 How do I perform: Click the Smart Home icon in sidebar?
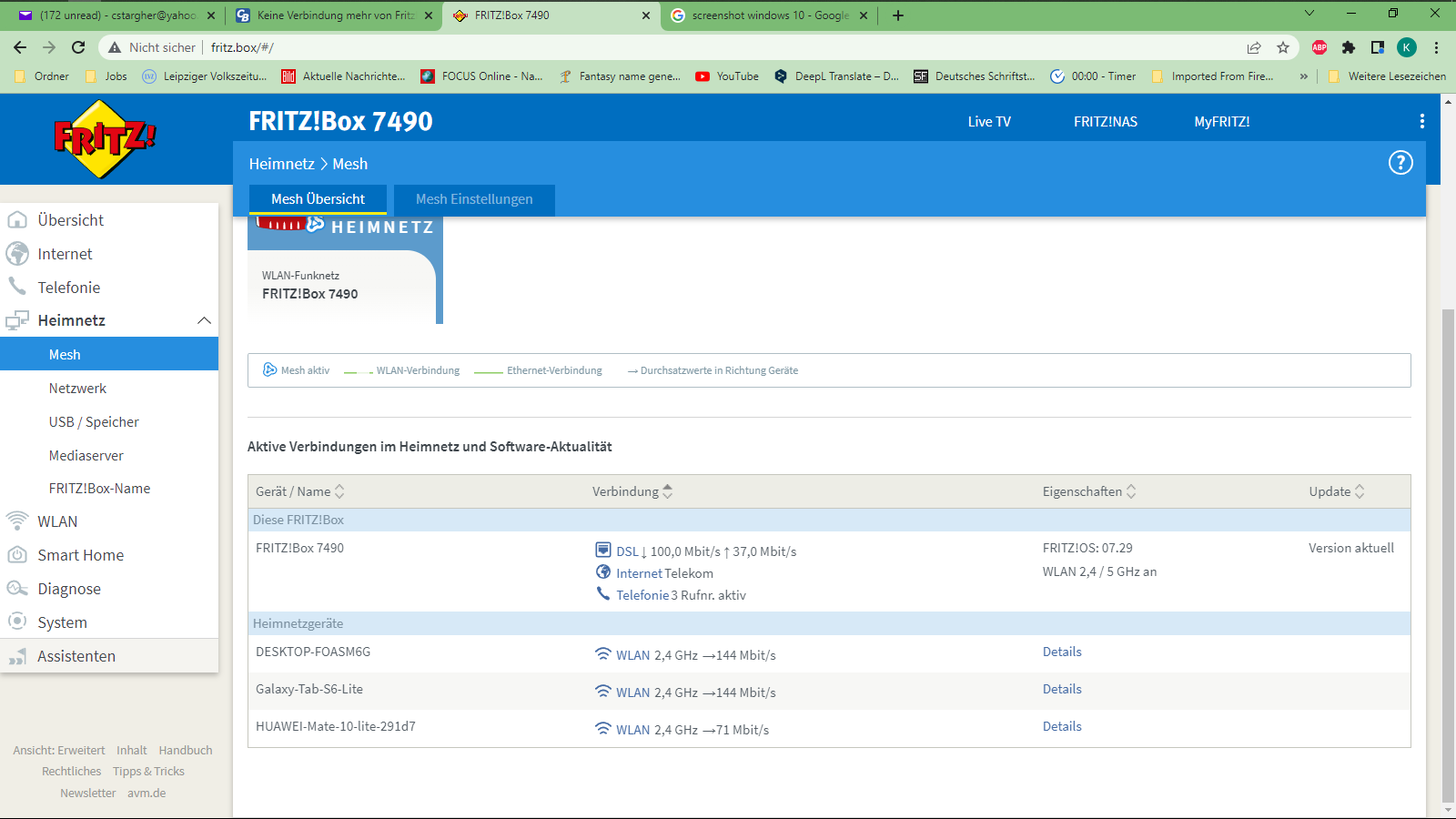click(x=17, y=555)
